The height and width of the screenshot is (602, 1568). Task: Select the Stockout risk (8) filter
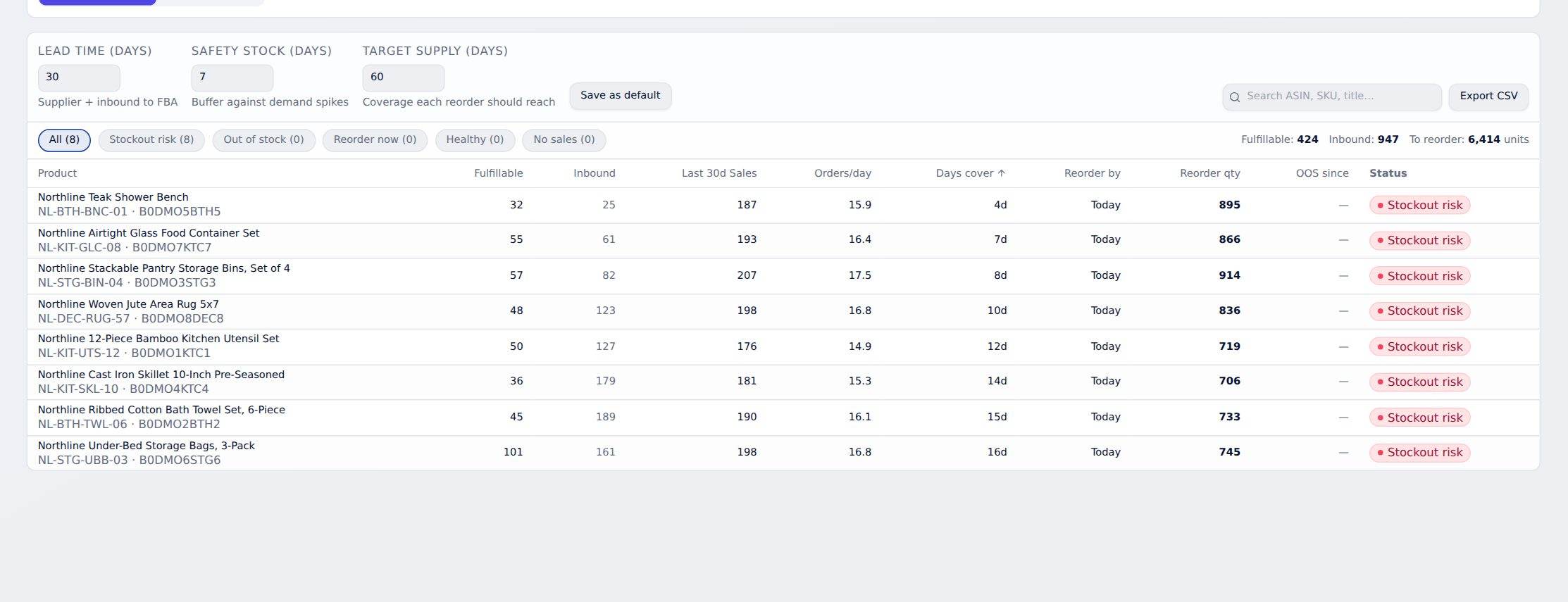point(151,140)
